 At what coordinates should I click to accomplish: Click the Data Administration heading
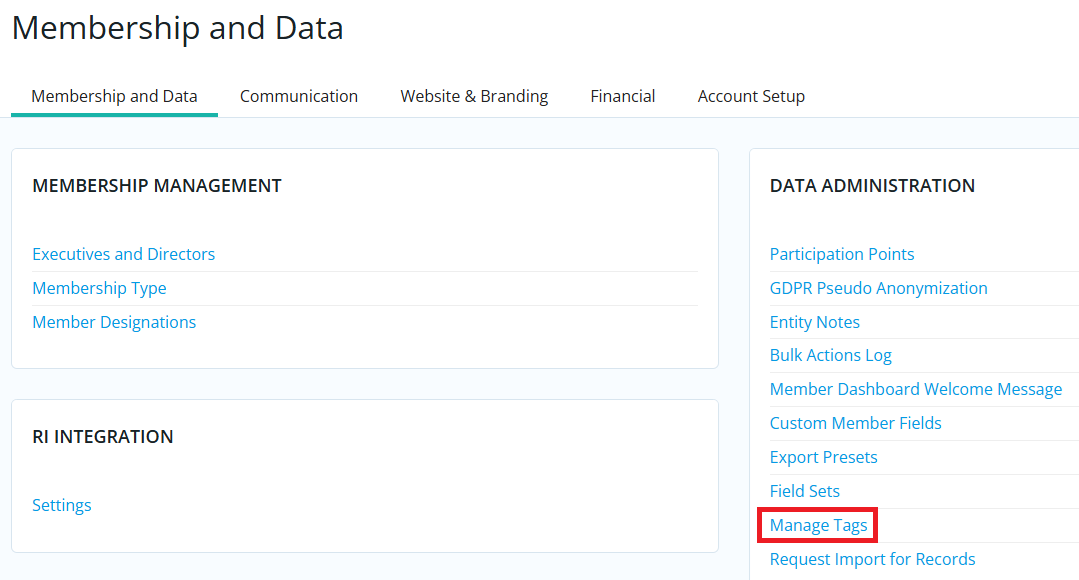click(x=872, y=186)
